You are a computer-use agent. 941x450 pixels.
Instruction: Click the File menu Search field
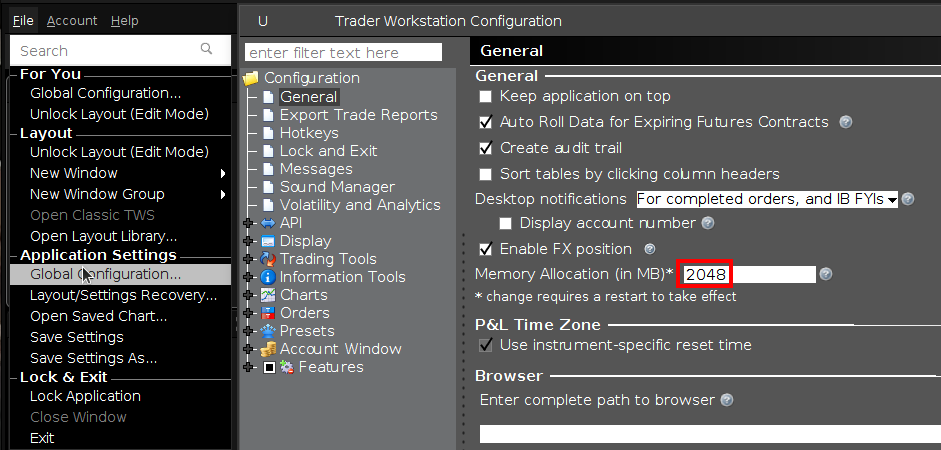(121, 50)
